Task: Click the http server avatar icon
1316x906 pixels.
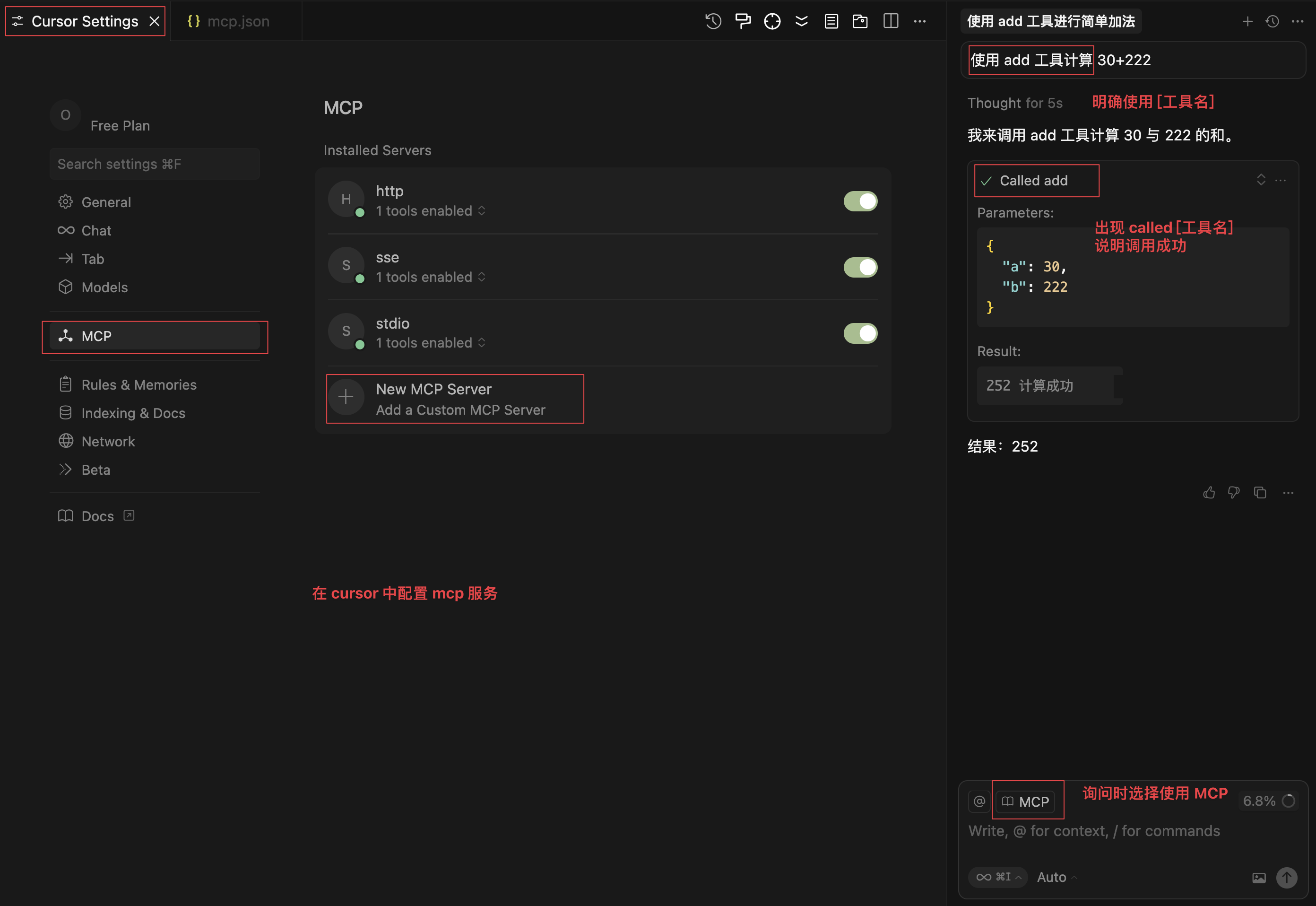Action: click(346, 199)
